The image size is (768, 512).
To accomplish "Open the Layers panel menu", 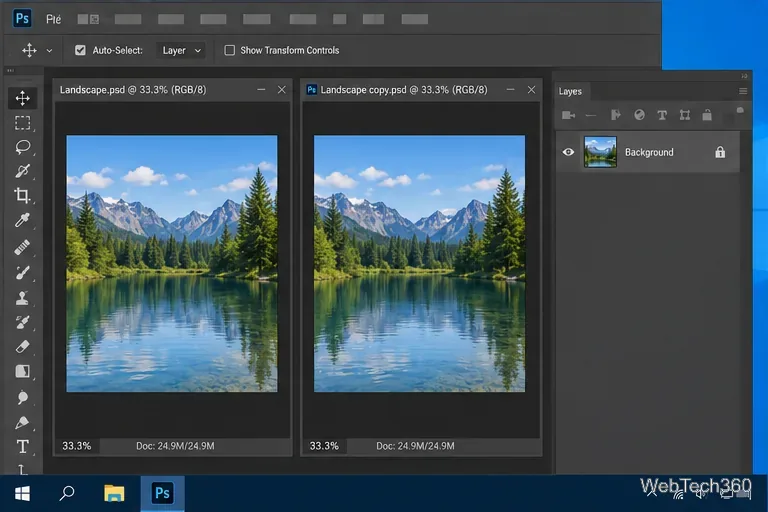I will point(743,91).
